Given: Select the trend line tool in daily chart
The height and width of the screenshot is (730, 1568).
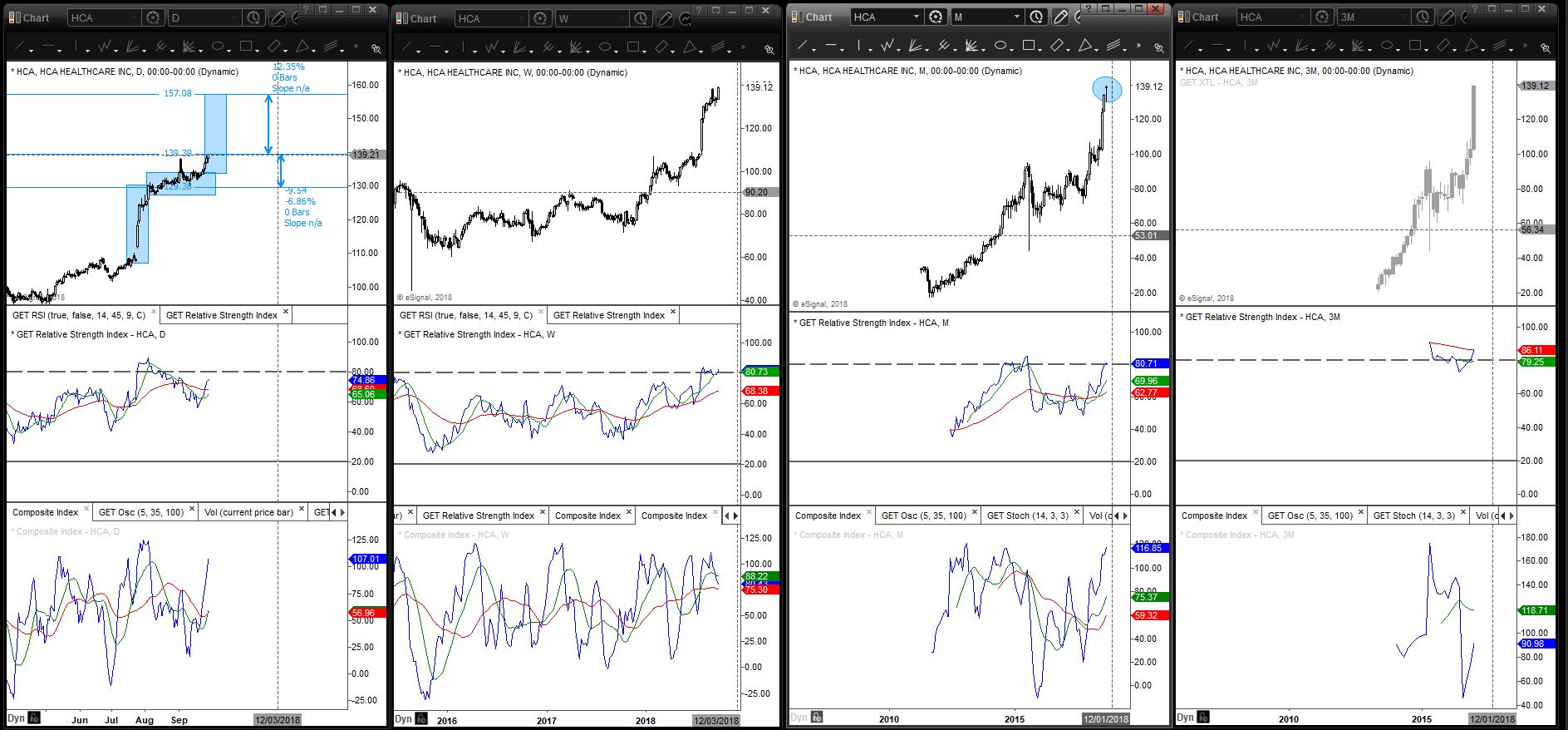Looking at the screenshot, I should pos(19,47).
